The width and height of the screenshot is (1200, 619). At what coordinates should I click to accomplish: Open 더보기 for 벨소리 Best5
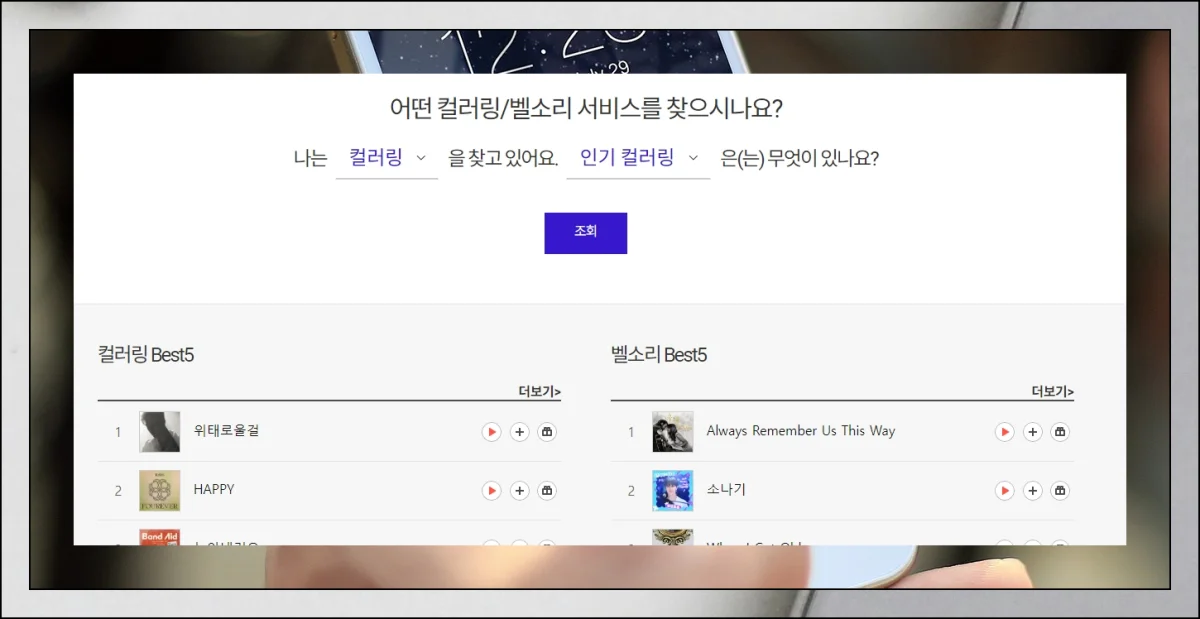pos(1052,391)
